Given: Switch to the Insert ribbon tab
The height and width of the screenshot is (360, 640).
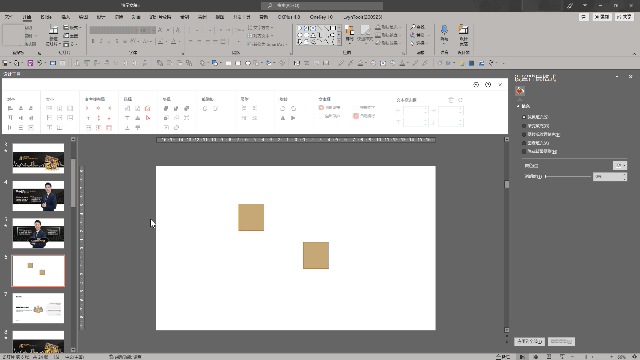Looking at the screenshot, I should [x=65, y=17].
